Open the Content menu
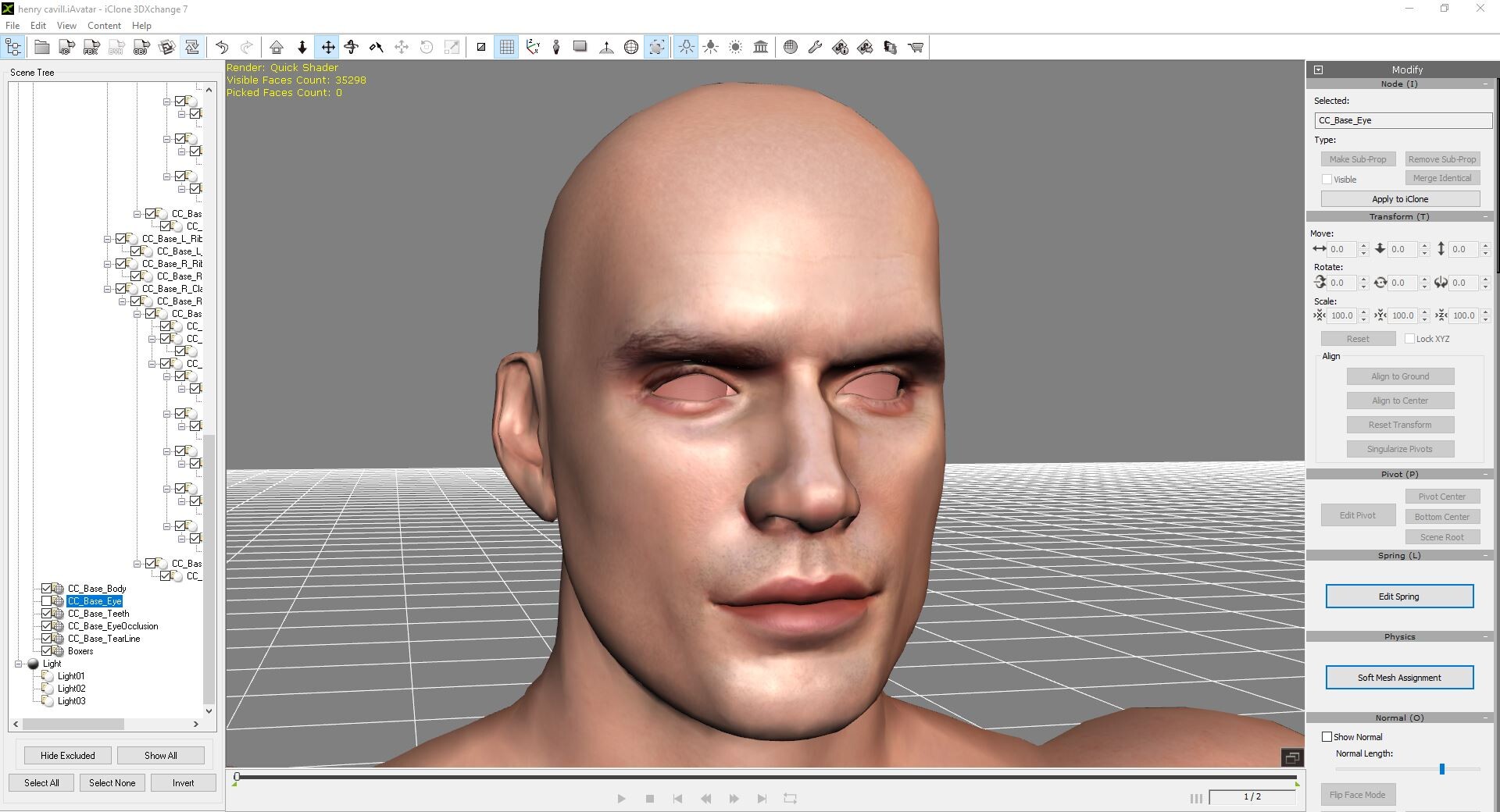The width and height of the screenshot is (1500, 812). point(104,26)
